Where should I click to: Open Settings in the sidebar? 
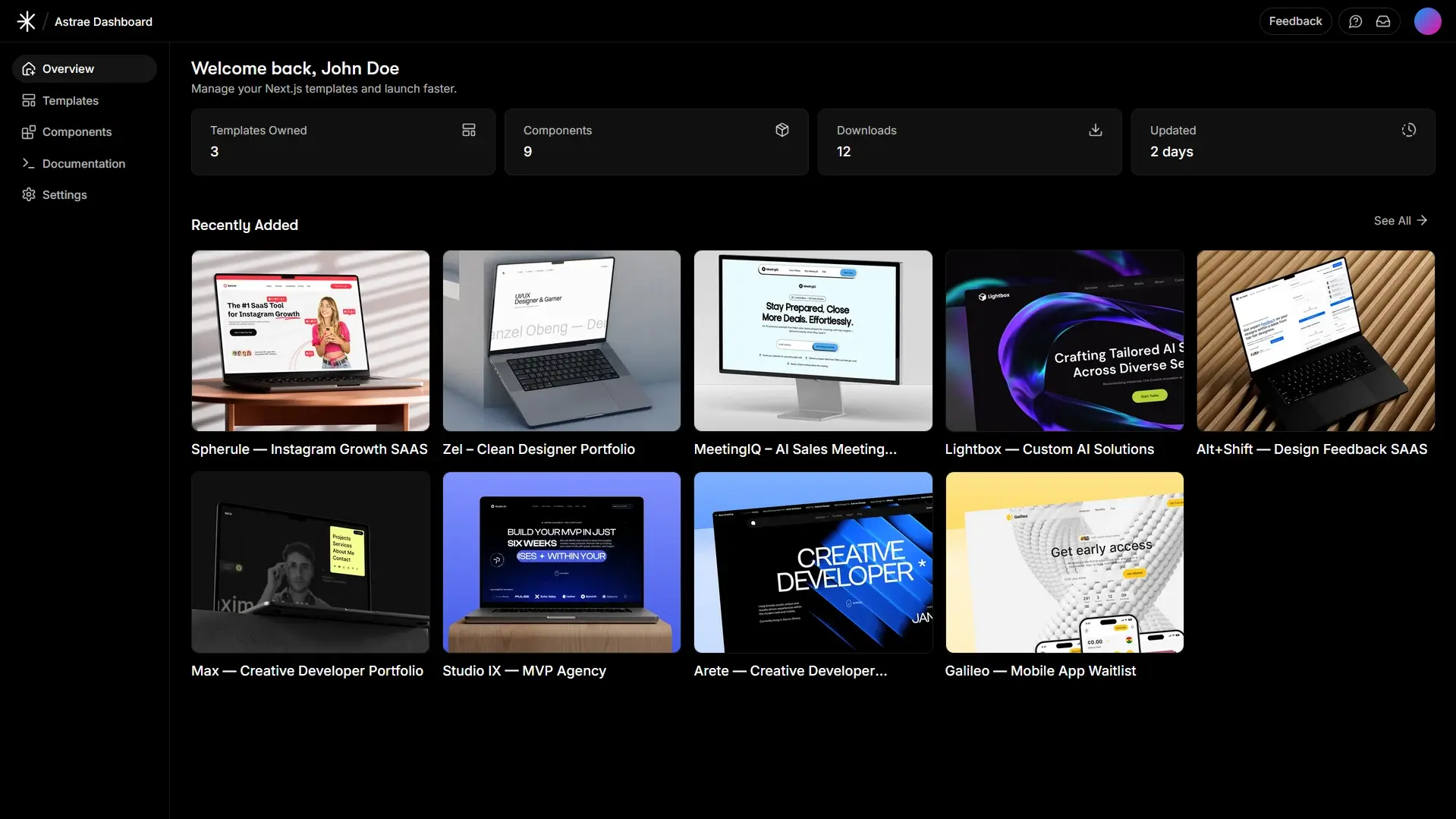(x=64, y=195)
